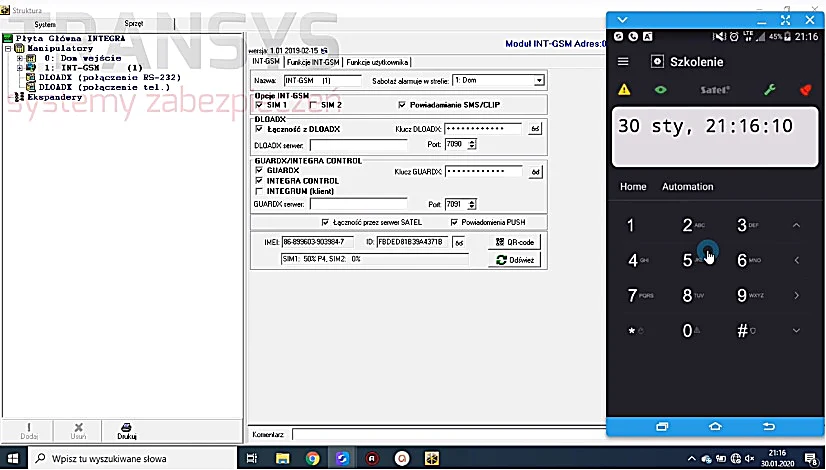826x470 pixels.
Task: Adjust GUARDX Port 7091 spinner
Action: click(x=472, y=204)
